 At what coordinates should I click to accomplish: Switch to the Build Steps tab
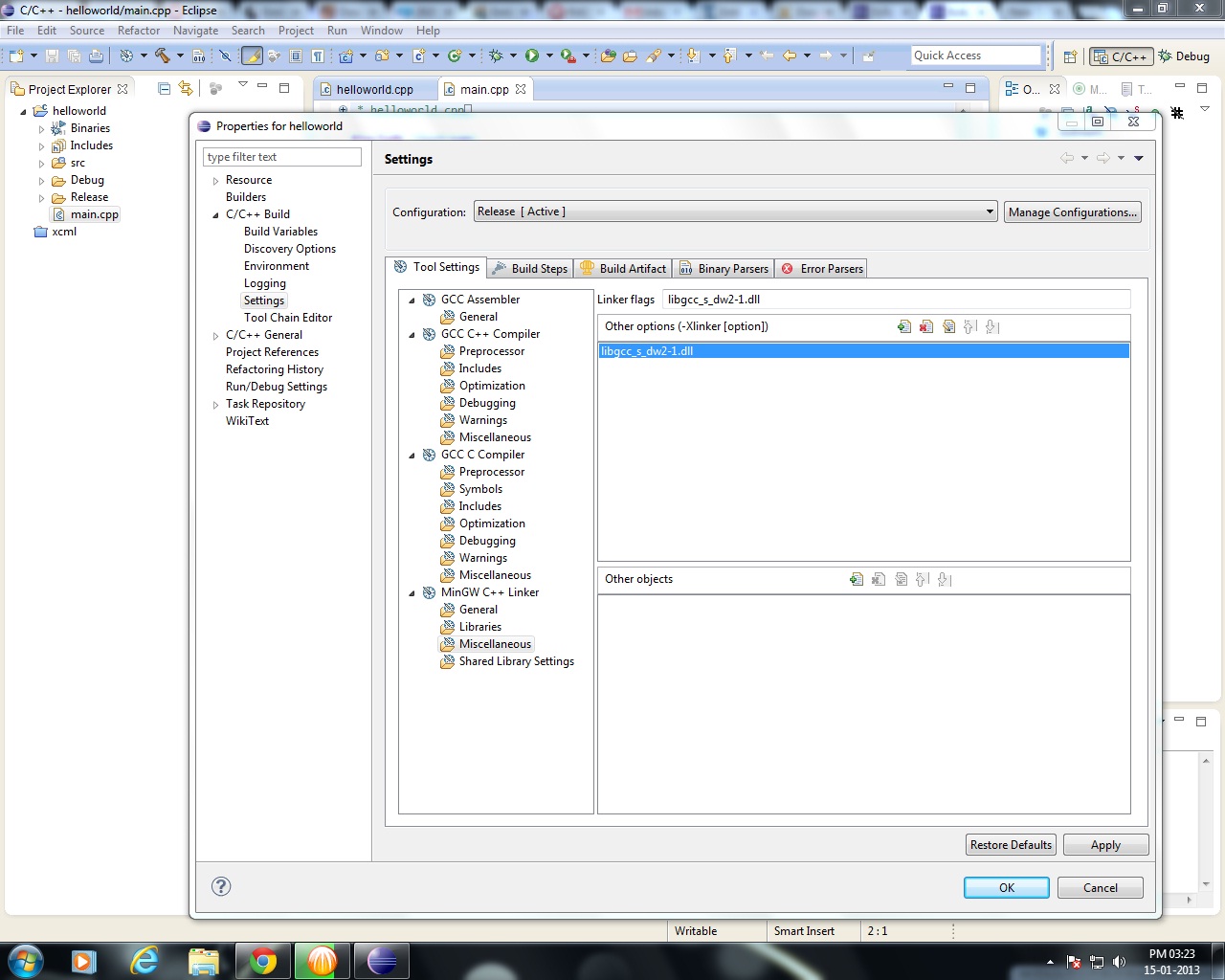(x=530, y=269)
